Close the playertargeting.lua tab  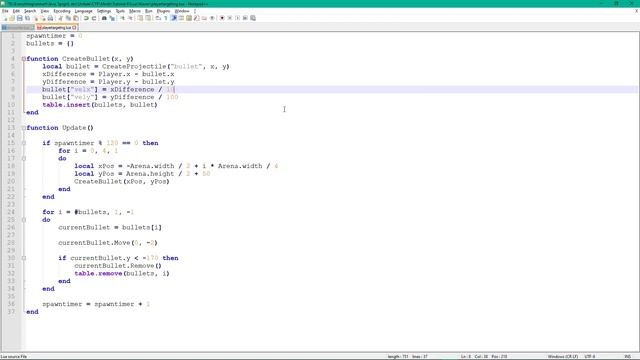pos(74,27)
